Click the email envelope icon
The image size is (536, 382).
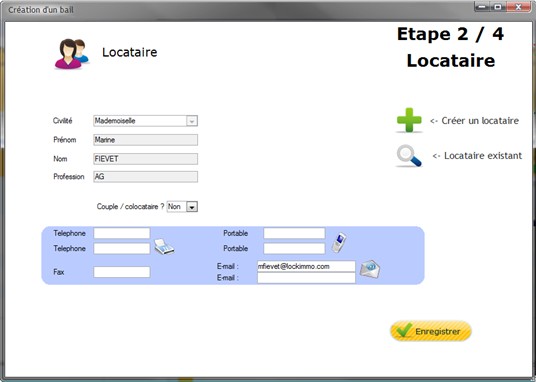point(370,269)
